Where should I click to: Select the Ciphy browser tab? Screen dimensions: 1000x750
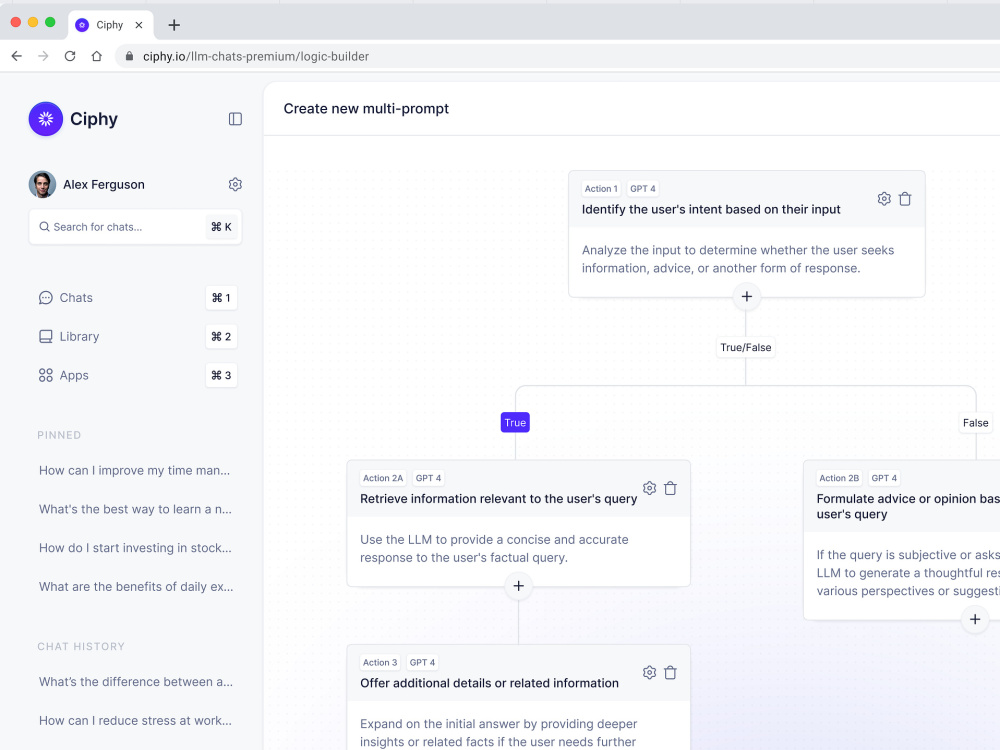click(x=110, y=26)
